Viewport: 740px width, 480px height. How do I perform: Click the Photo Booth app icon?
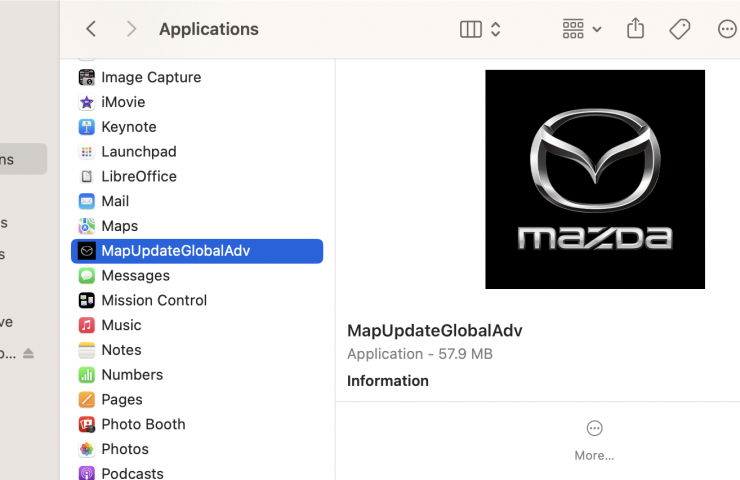(87, 424)
